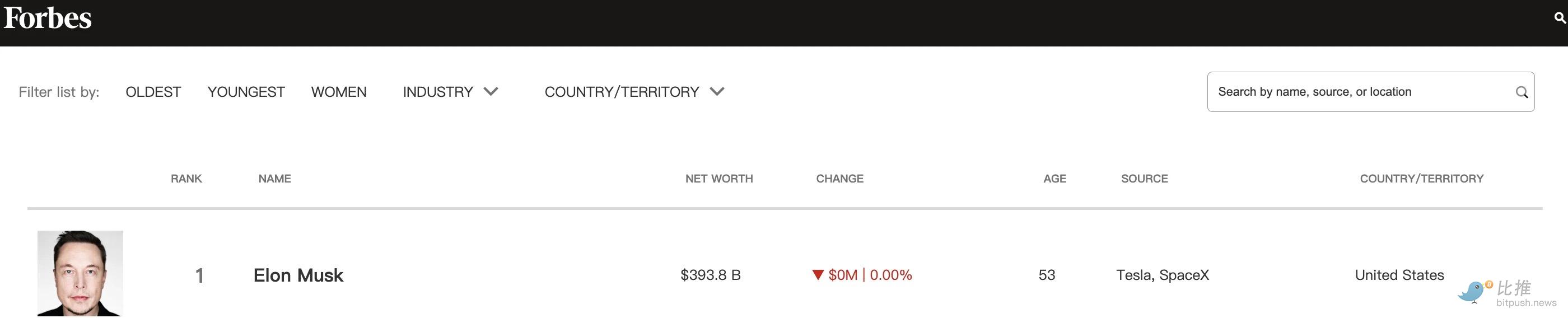
Task: Click the red down-triangle change indicator
Action: [818, 275]
